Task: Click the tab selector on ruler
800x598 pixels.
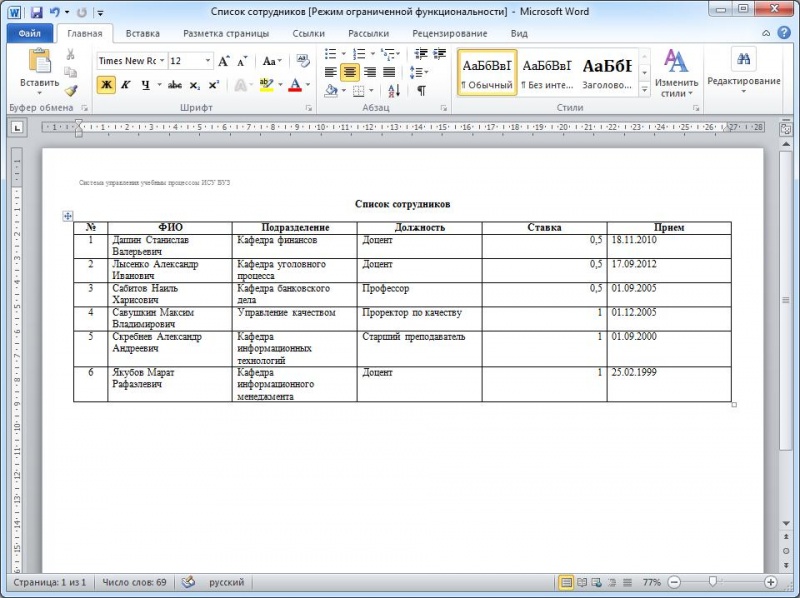Action: tap(17, 128)
